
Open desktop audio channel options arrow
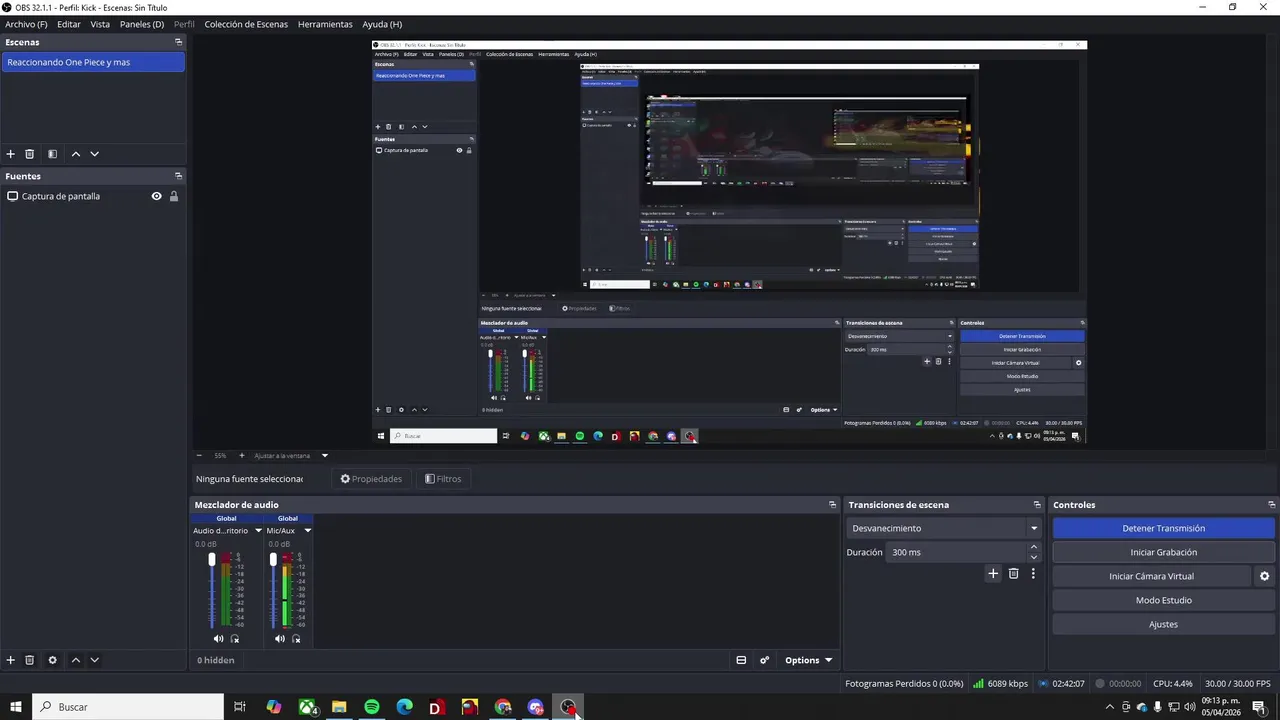click(x=258, y=531)
